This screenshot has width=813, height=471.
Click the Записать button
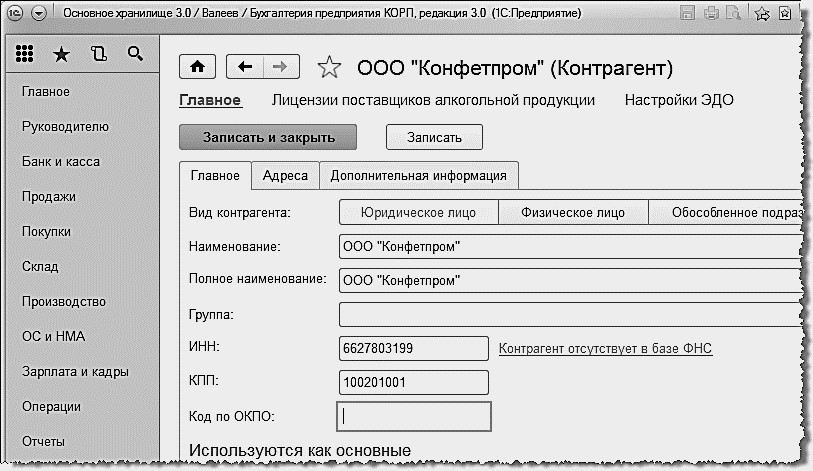[x=434, y=137]
